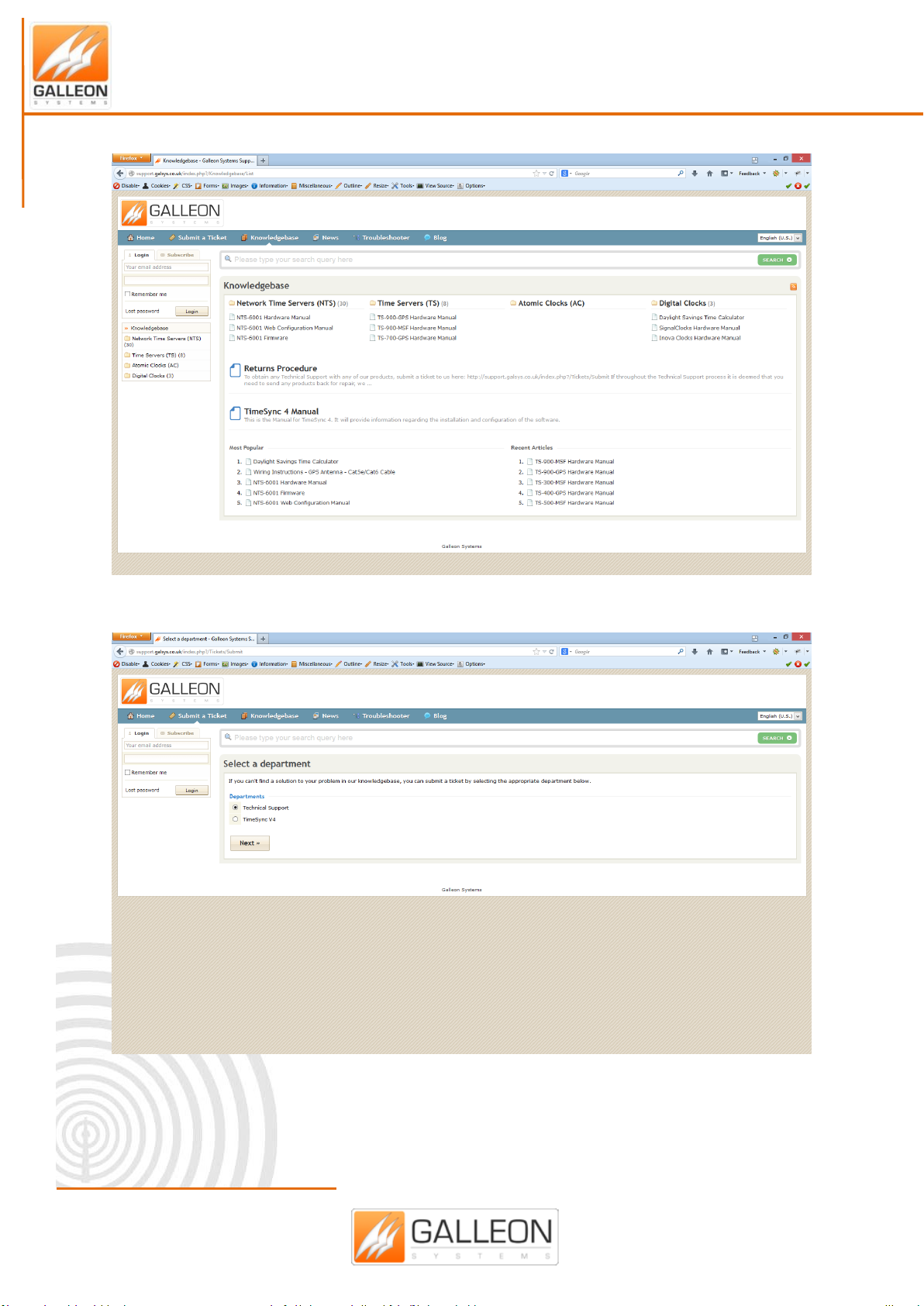
Task: Open the Cookies dropdown in the Knowledgebase window's developer toolbar
Action: coord(157,186)
